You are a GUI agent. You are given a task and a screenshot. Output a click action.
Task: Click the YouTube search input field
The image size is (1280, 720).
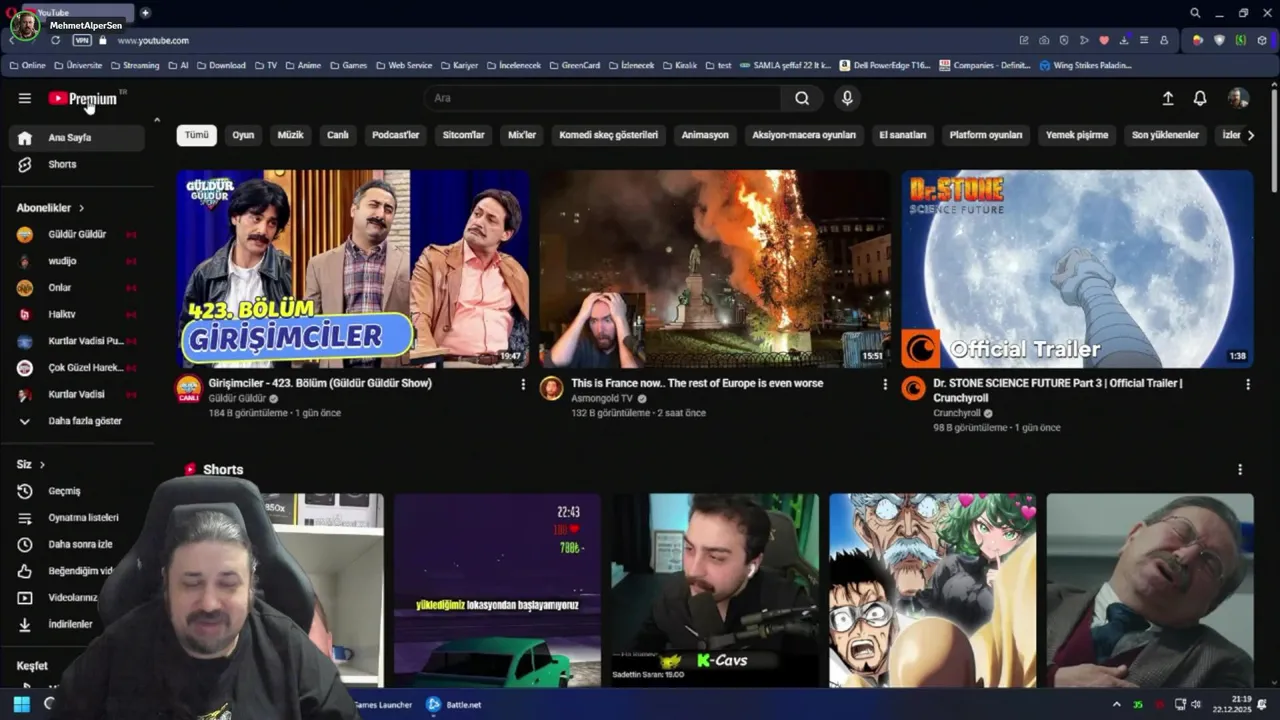[604, 98]
